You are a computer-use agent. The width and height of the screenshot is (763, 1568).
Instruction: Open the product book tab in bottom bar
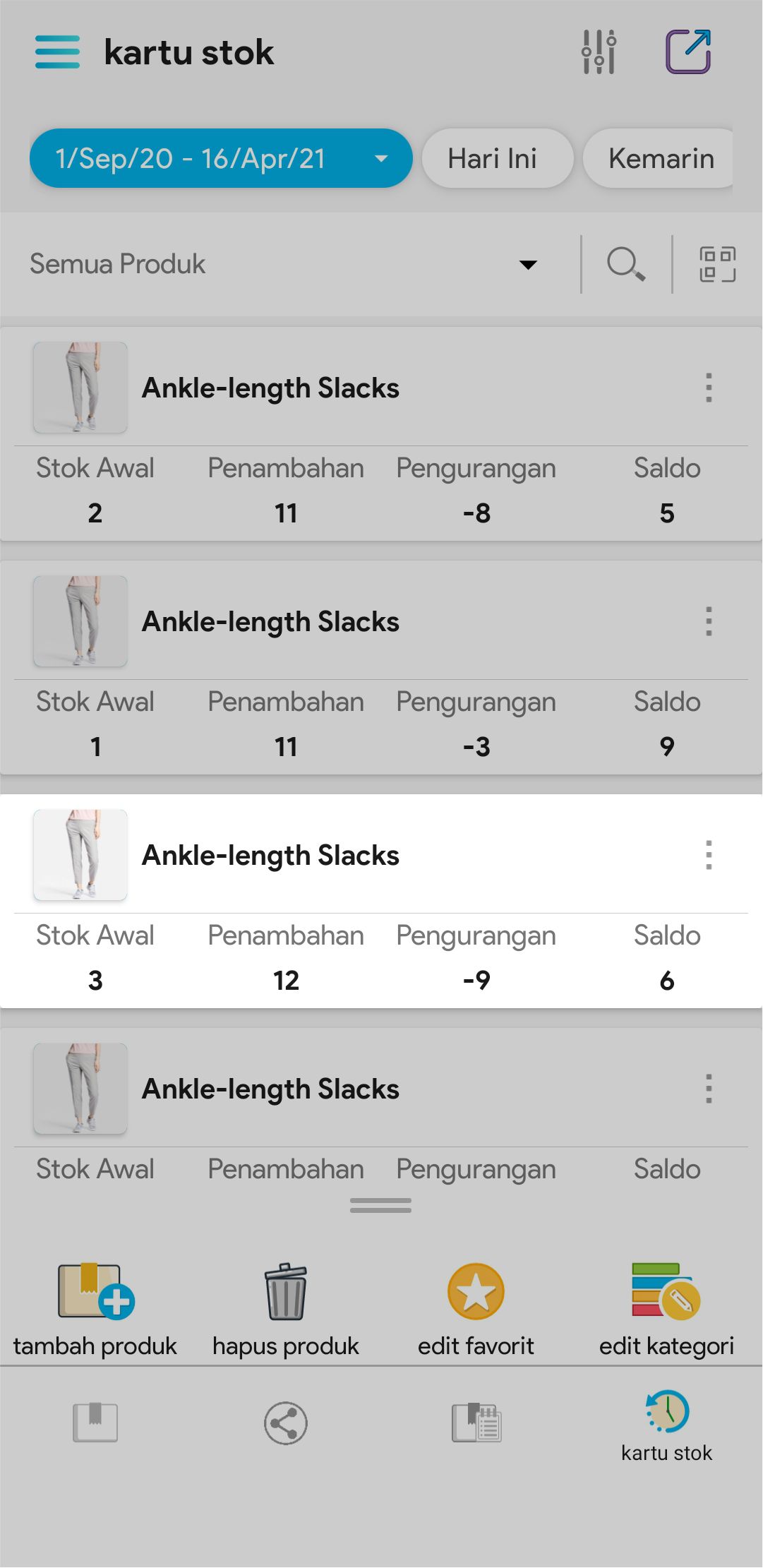pos(95,1423)
